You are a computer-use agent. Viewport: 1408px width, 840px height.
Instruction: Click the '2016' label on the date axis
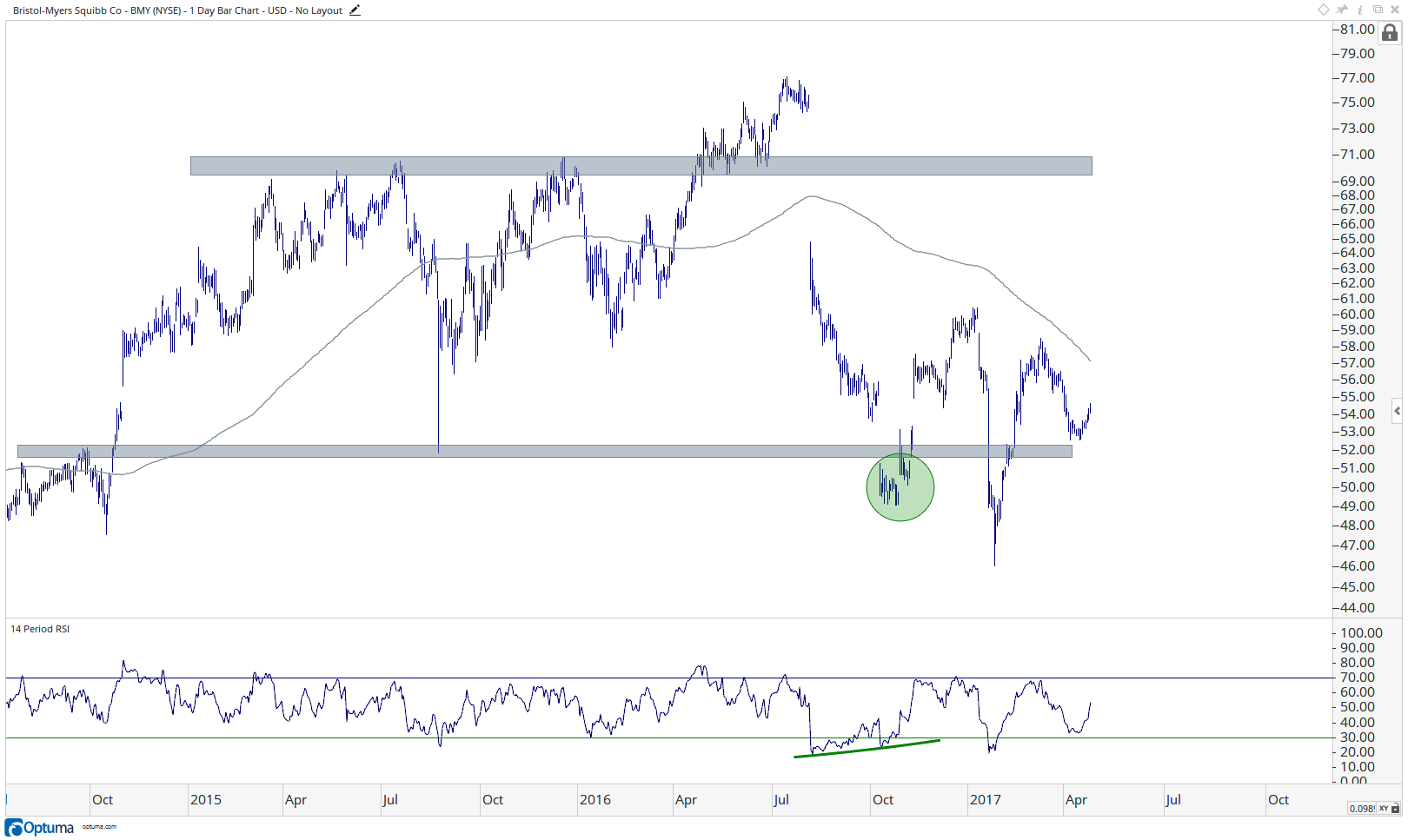coord(595,800)
